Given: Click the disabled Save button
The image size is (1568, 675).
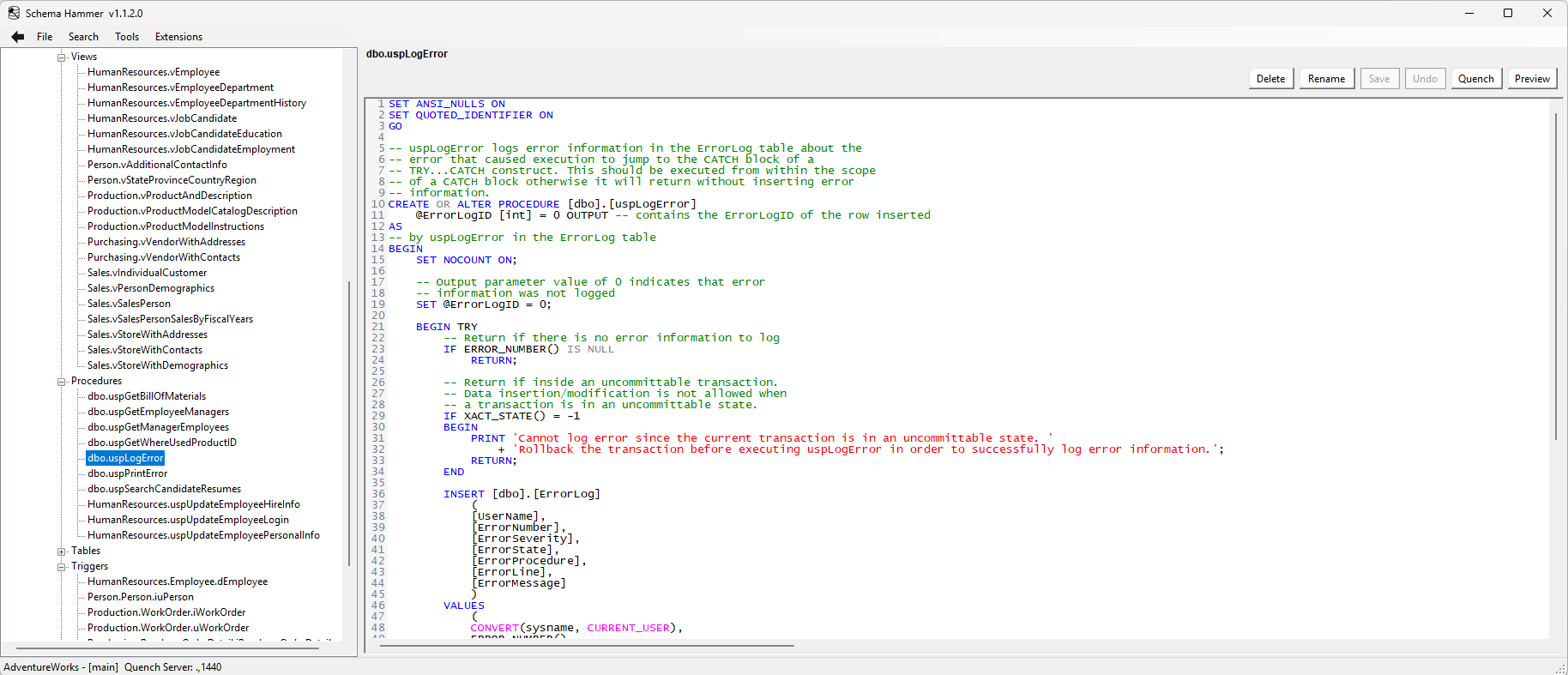Looking at the screenshot, I should point(1379,79).
